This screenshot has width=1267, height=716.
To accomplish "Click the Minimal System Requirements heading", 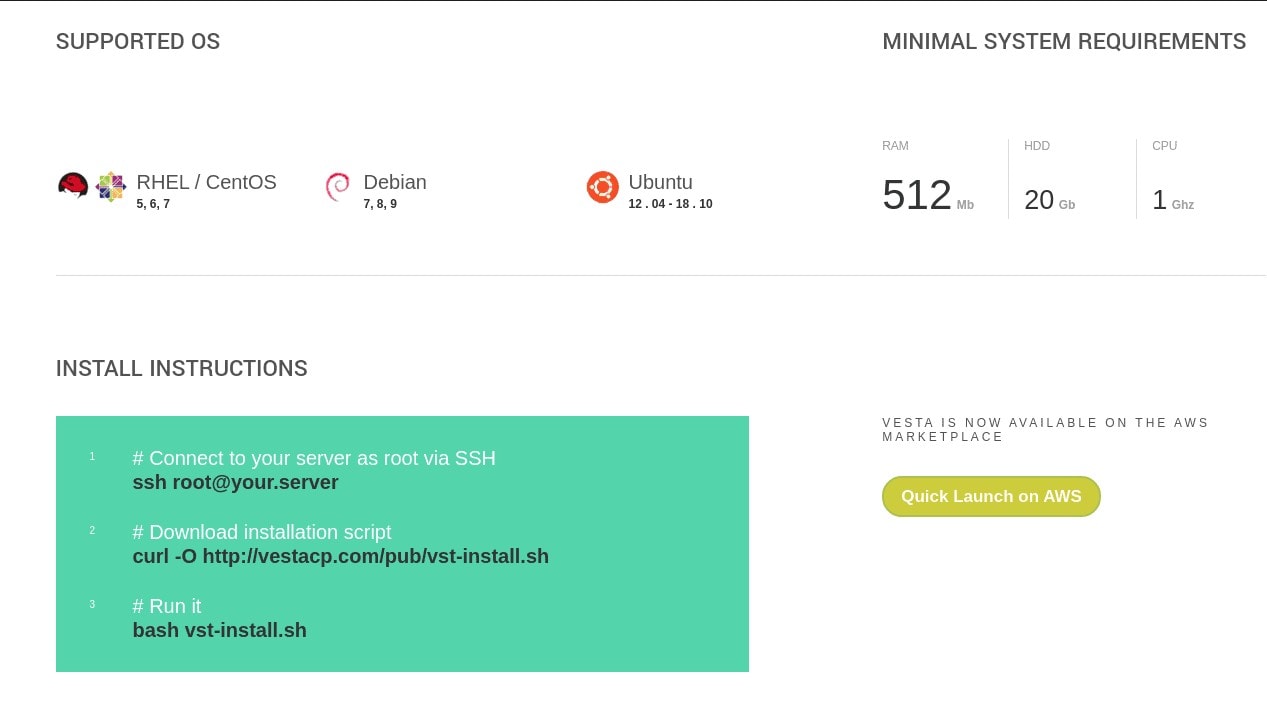I will 1064,42.
